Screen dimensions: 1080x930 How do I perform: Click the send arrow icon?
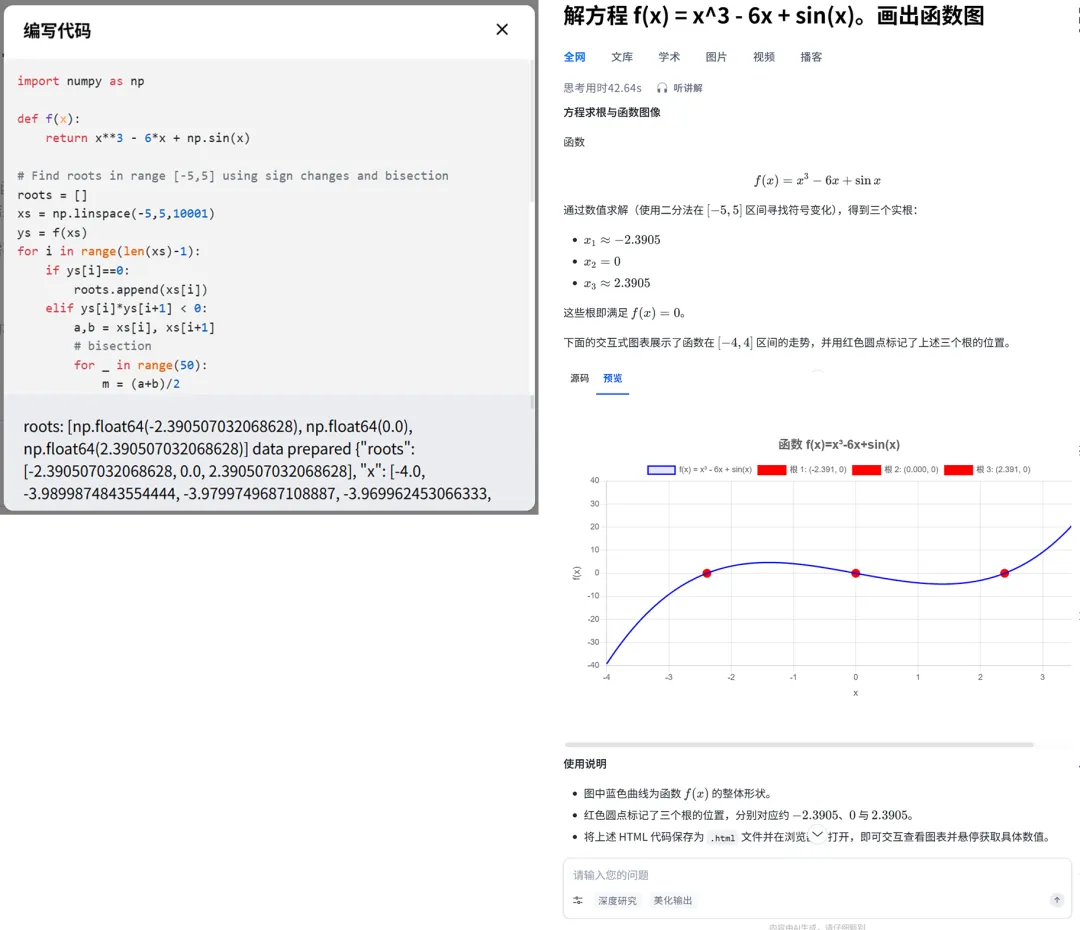click(1056, 900)
